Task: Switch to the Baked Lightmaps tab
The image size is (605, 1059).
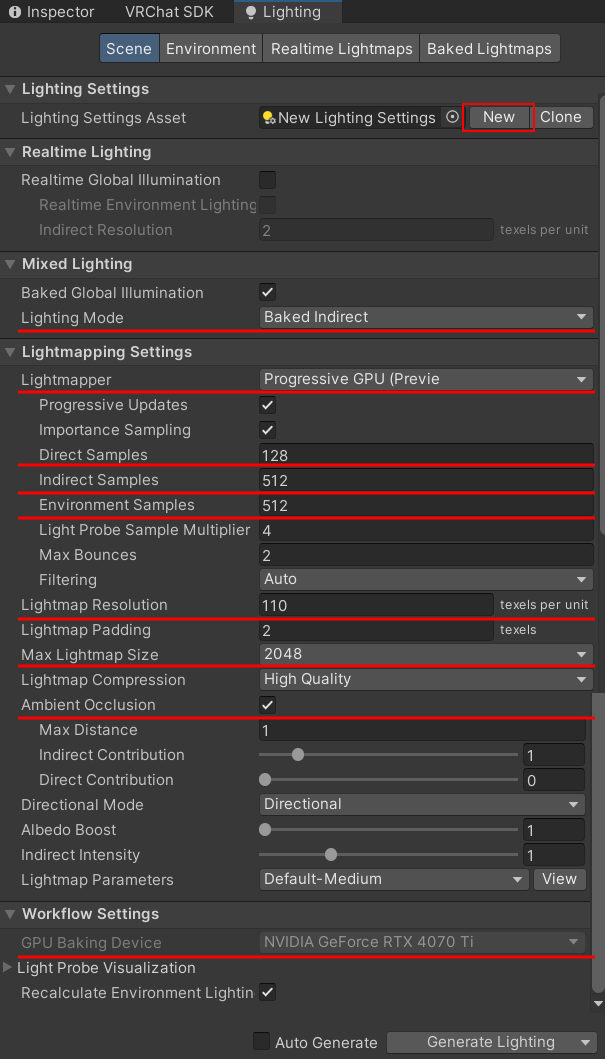Action: coord(488,48)
